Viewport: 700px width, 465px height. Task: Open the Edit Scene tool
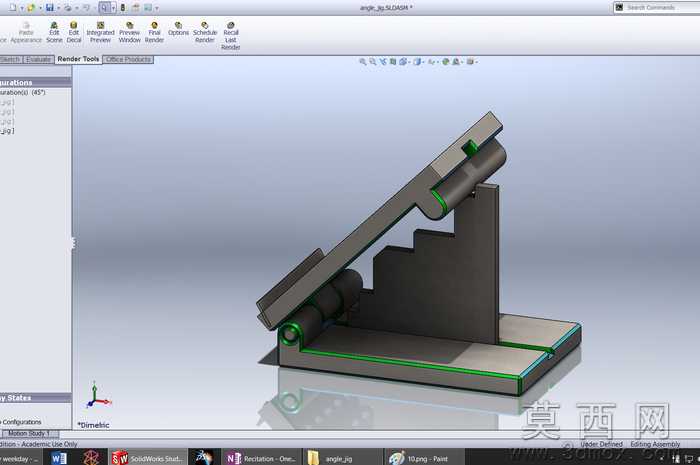[54, 32]
